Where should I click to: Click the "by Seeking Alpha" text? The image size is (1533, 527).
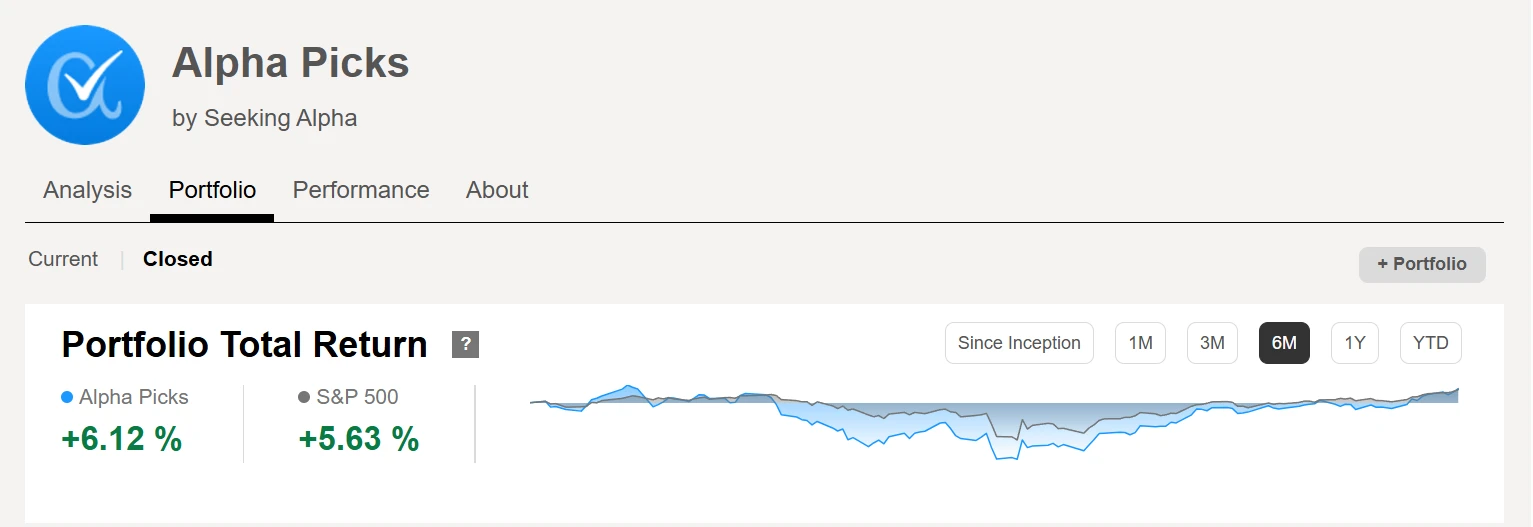click(264, 118)
